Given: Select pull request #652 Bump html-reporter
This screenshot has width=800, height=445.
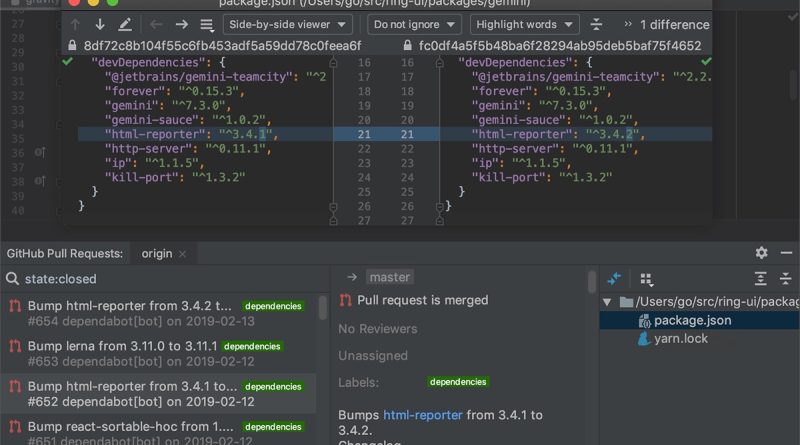Looking at the screenshot, I should (158, 394).
